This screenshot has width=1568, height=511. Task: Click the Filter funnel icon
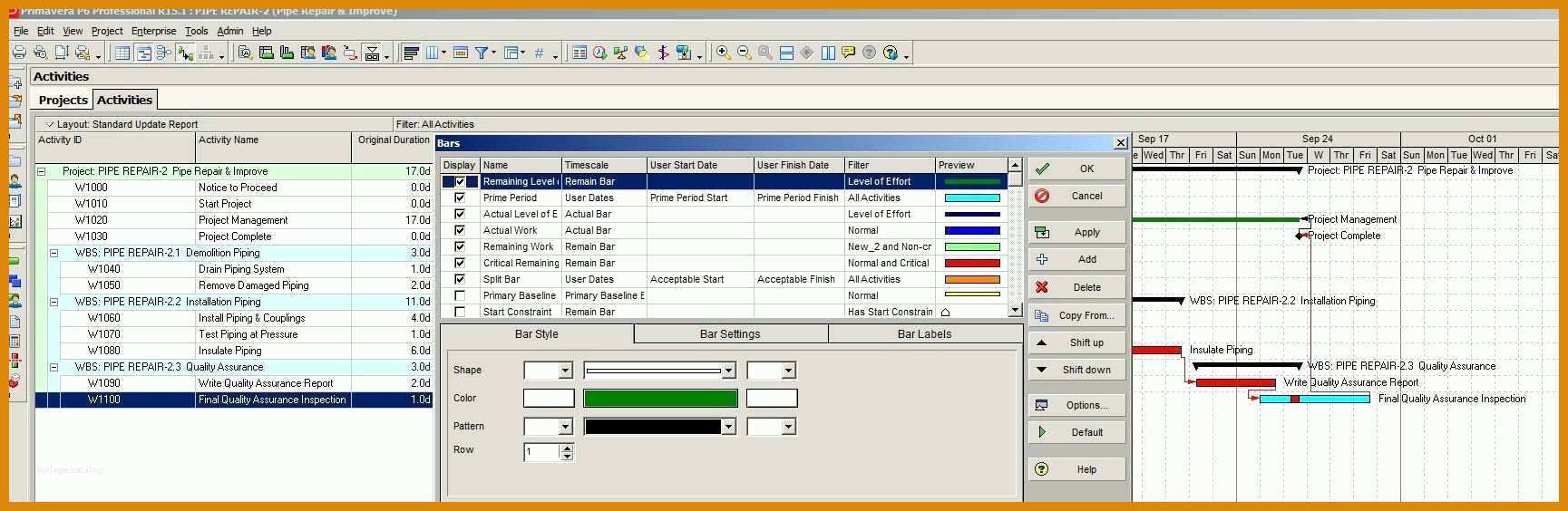pyautogui.click(x=481, y=53)
